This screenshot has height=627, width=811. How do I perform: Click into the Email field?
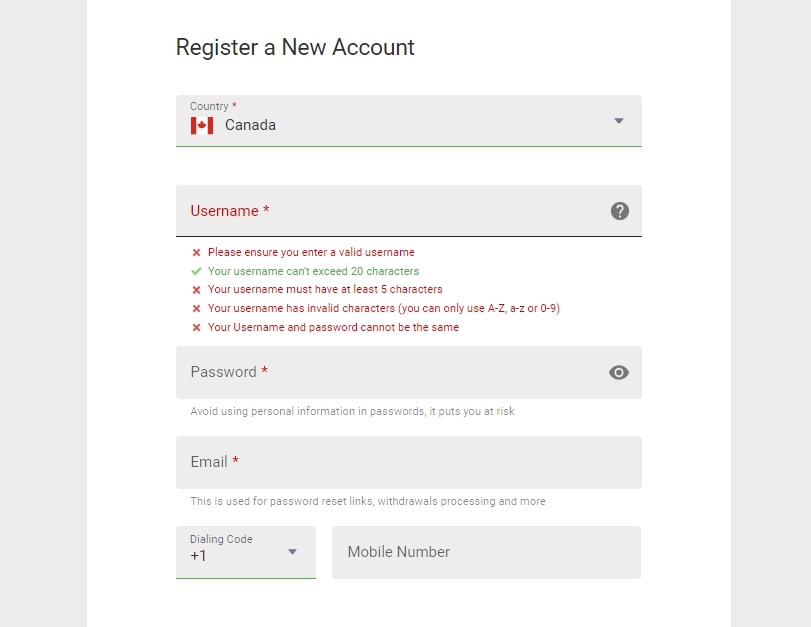point(409,462)
